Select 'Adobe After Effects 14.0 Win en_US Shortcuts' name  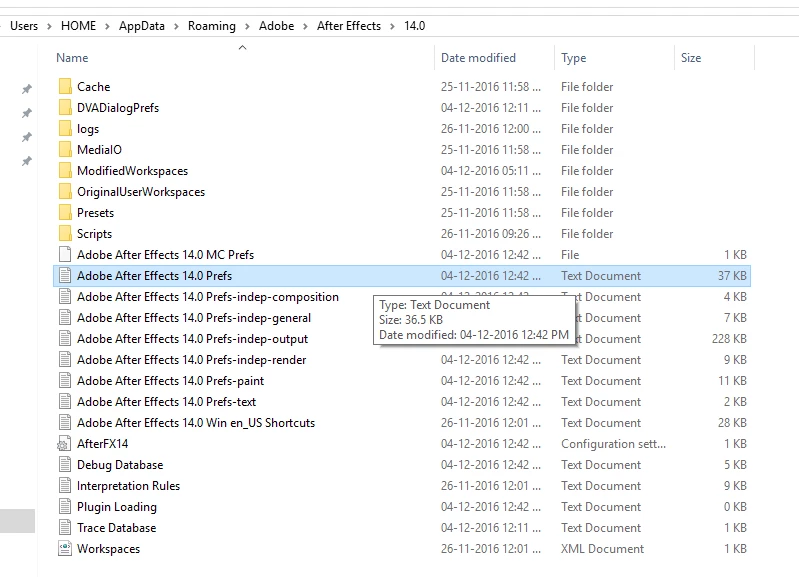click(196, 423)
